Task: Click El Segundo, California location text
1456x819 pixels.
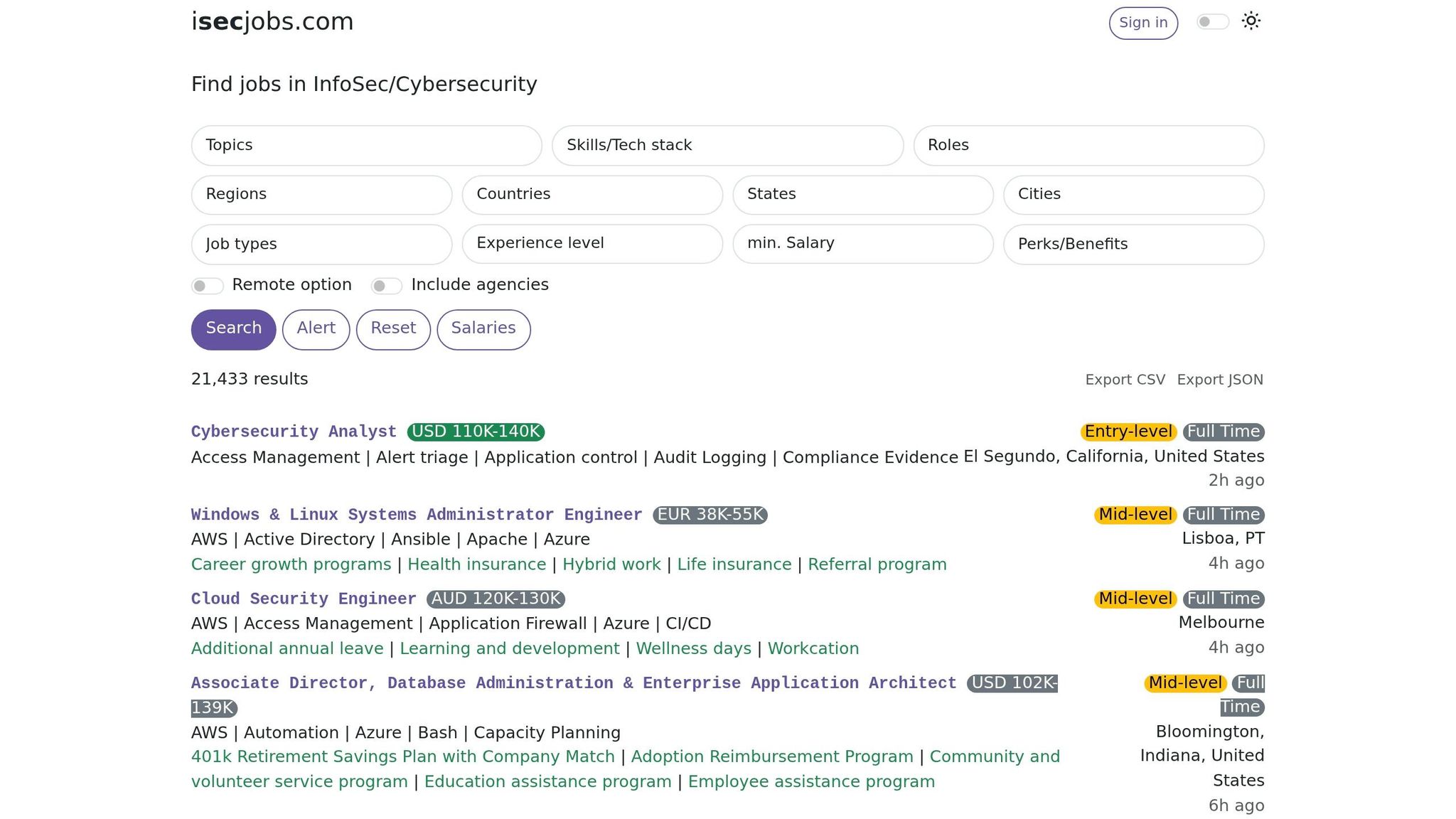Action: coord(1113,456)
